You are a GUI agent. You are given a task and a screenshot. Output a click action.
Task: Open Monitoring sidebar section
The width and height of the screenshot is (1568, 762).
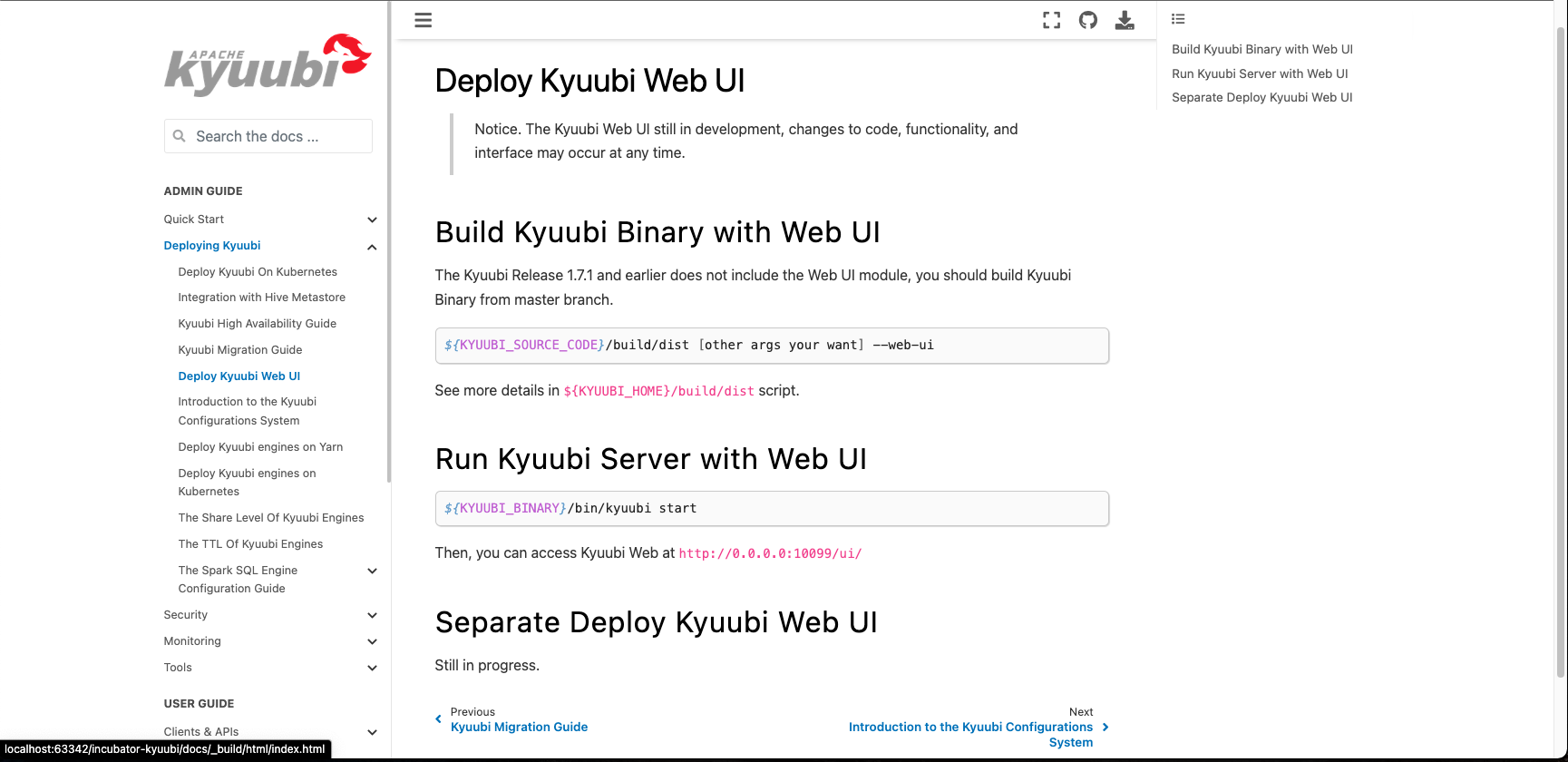click(x=192, y=641)
